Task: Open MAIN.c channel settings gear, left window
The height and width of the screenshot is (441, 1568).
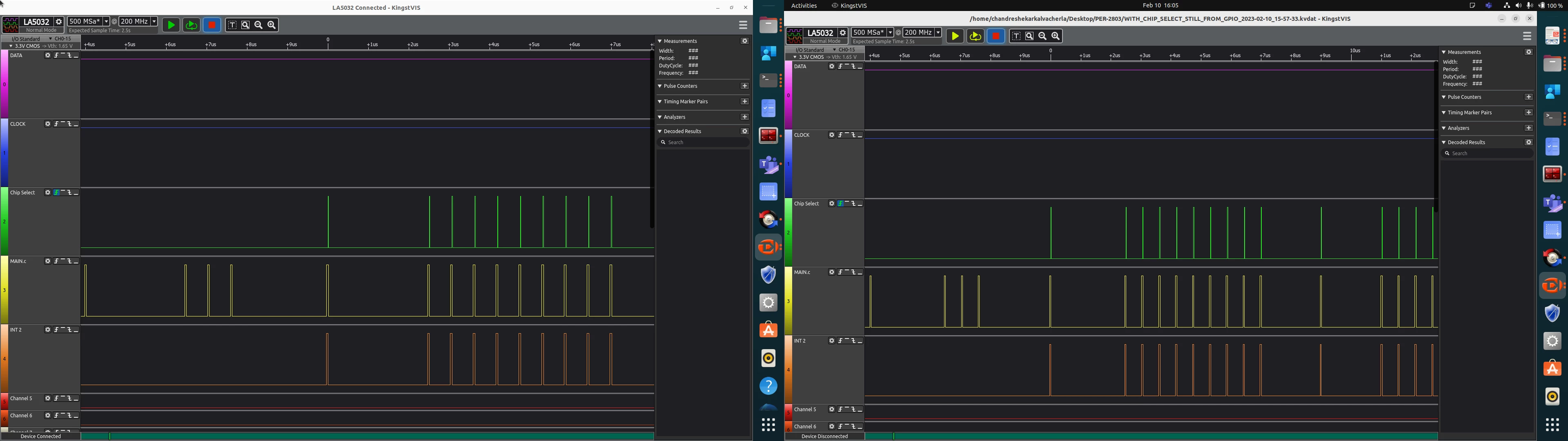Action: 47,261
